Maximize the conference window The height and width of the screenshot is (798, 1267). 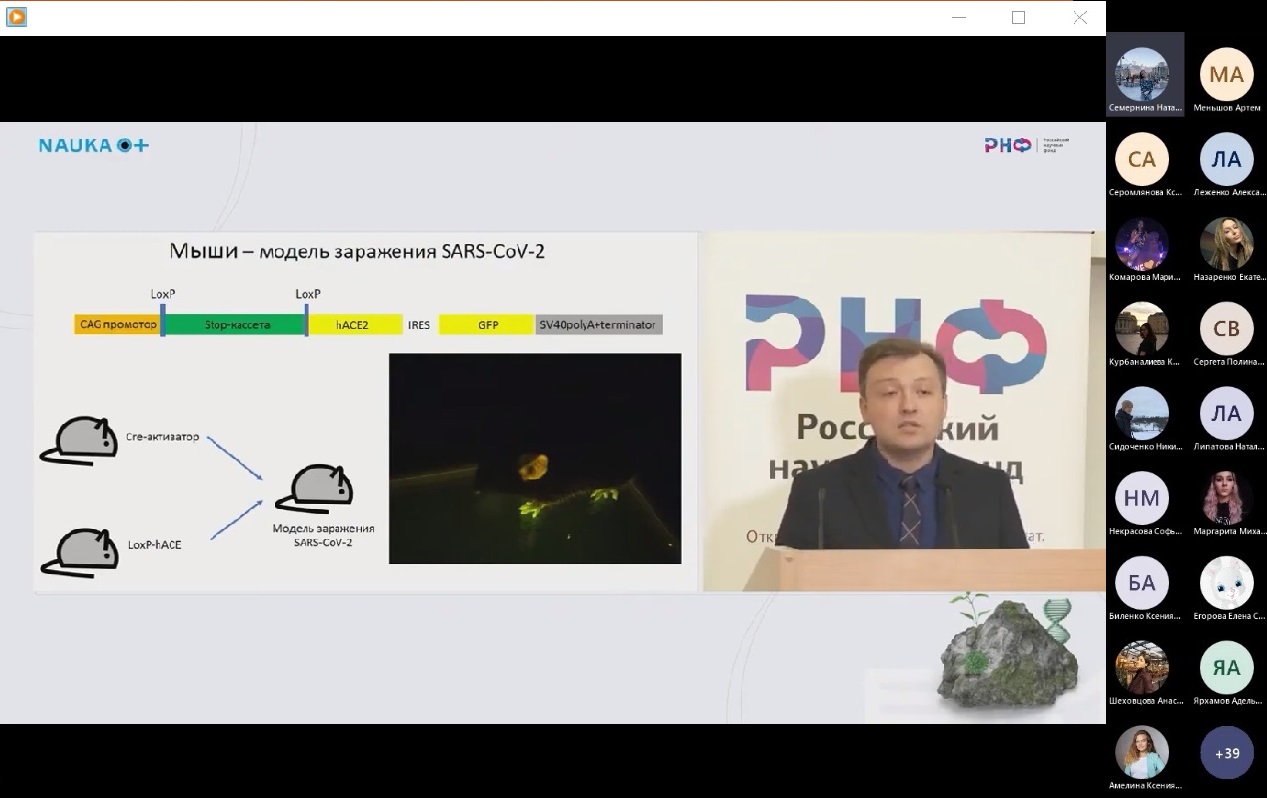click(x=1018, y=17)
